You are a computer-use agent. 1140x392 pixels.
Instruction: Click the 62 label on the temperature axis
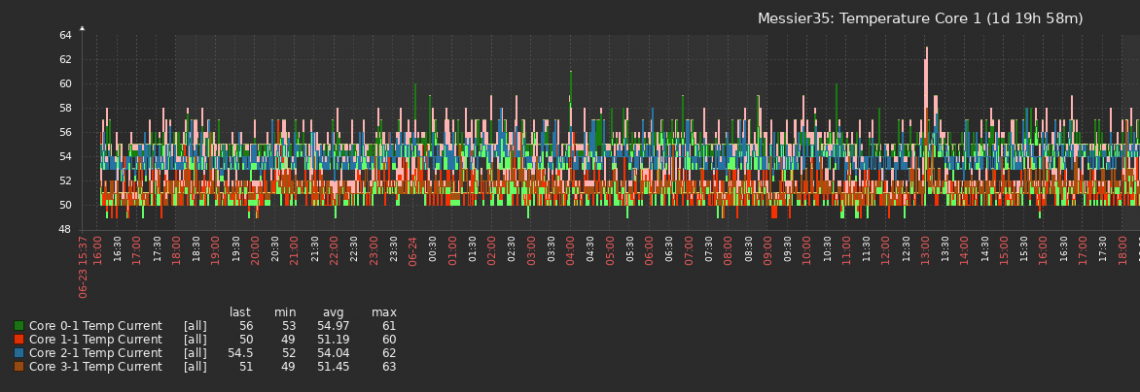(x=65, y=59)
